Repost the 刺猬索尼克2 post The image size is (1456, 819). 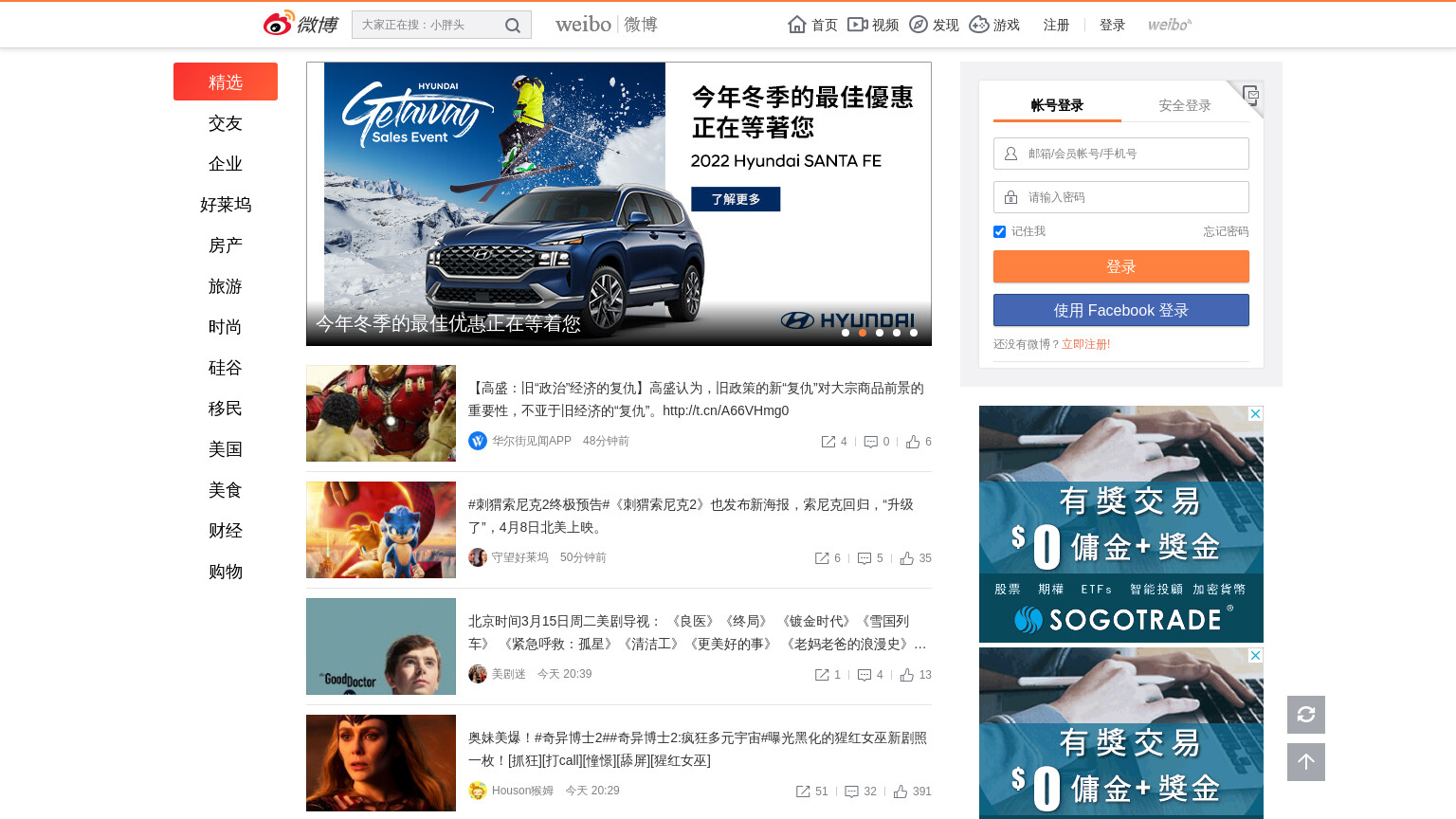coord(822,558)
